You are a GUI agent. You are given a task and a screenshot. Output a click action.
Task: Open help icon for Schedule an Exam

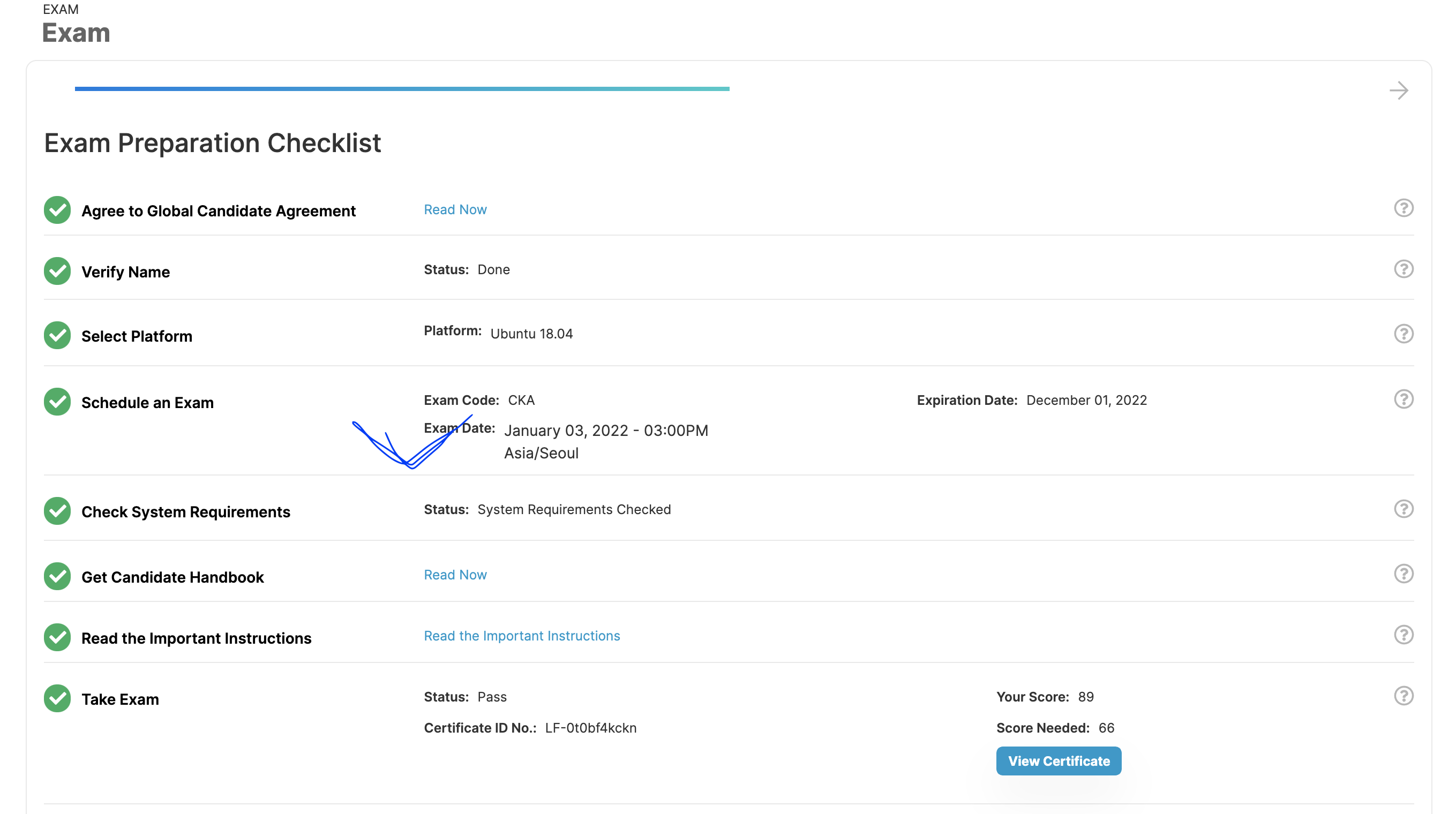(1403, 400)
